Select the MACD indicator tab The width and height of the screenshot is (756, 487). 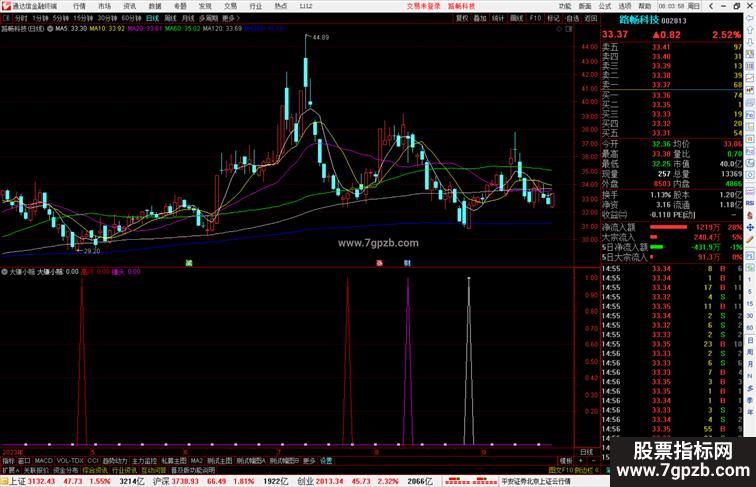[43, 461]
